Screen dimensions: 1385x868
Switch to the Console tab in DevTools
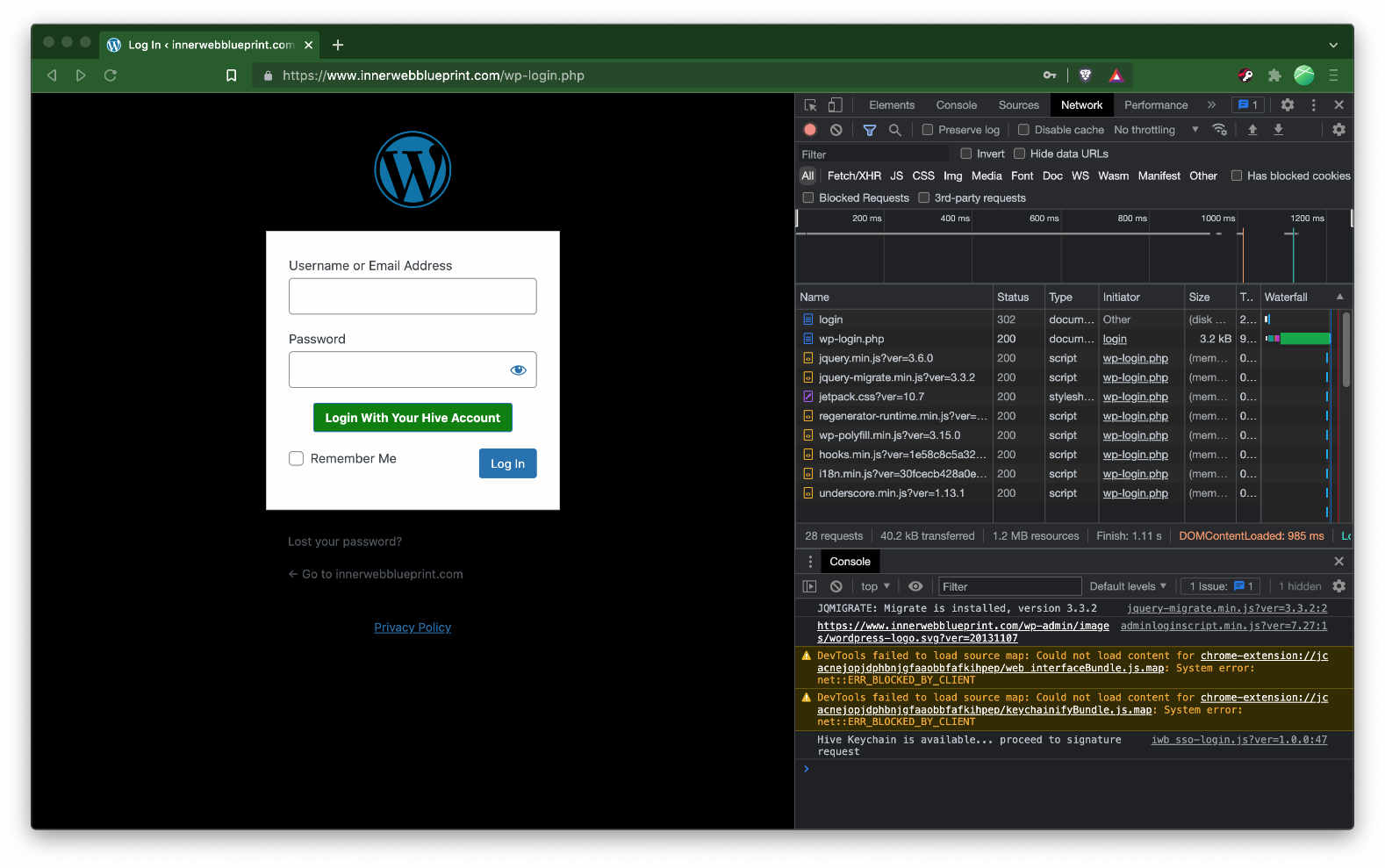[x=956, y=105]
